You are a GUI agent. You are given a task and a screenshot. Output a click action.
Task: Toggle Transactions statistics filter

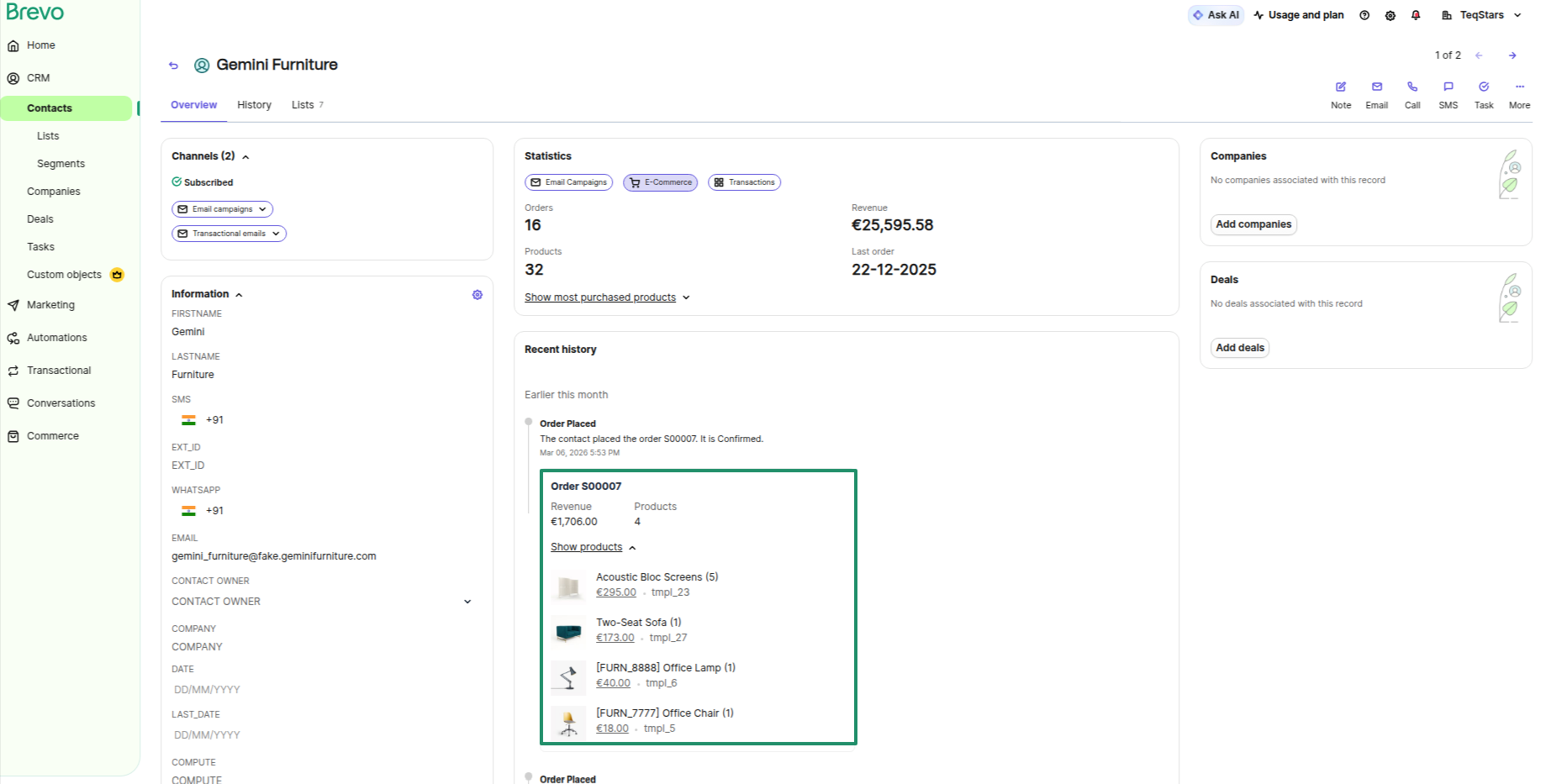click(x=744, y=182)
